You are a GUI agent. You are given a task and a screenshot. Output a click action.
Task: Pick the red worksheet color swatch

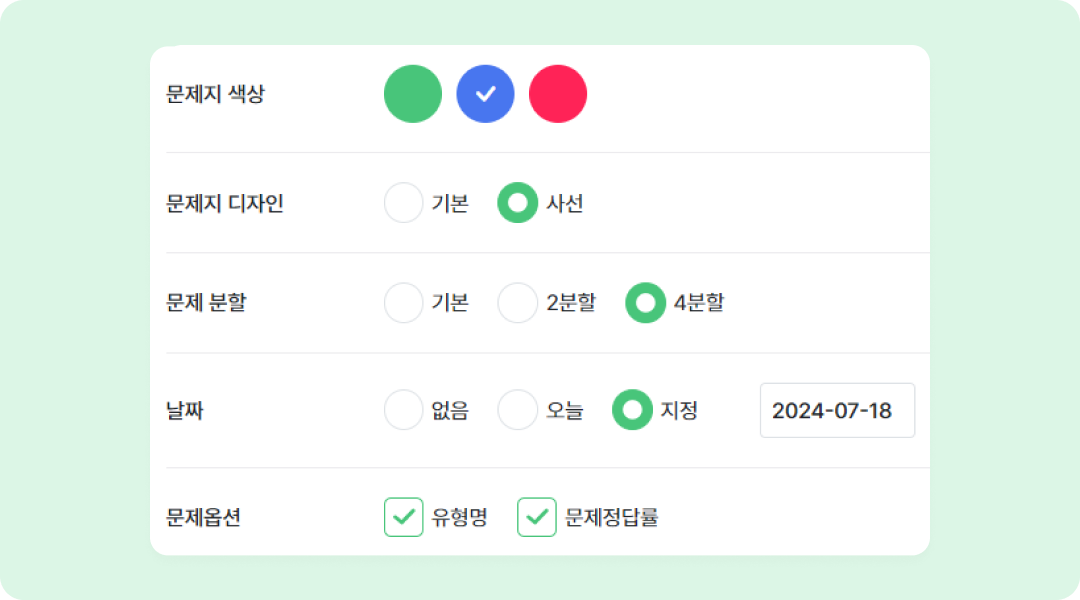[x=558, y=94]
